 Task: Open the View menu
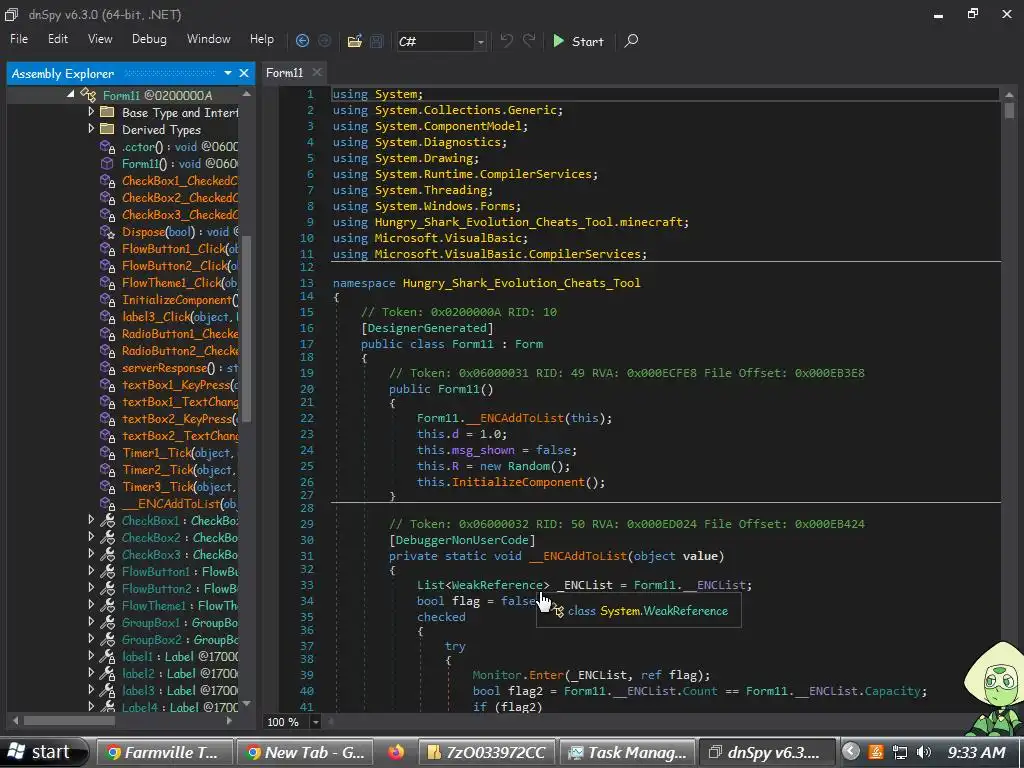[x=100, y=39]
